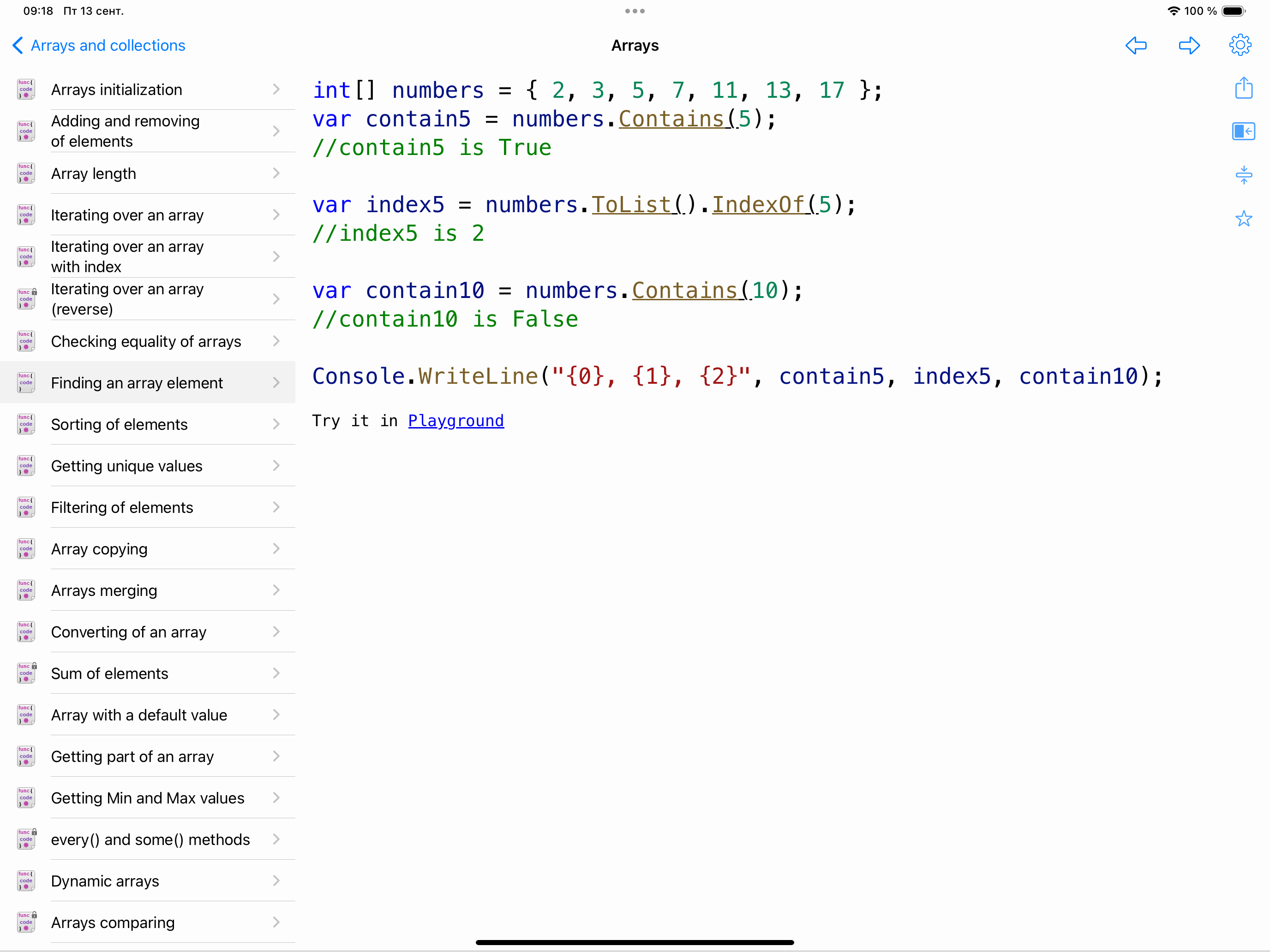The height and width of the screenshot is (952, 1270).
Task: Expand chevron for Sum of elements
Action: (276, 673)
